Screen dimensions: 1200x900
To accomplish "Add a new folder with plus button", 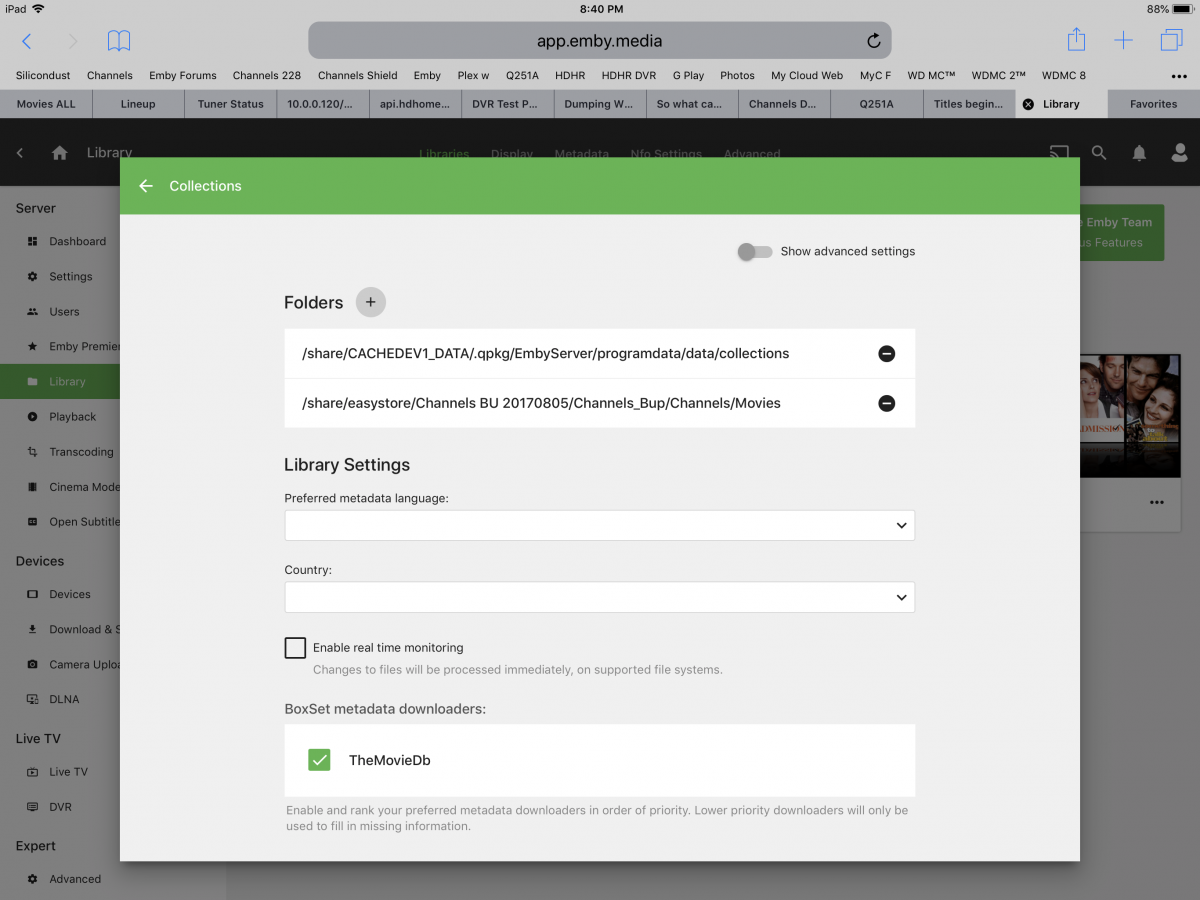I will [x=371, y=302].
